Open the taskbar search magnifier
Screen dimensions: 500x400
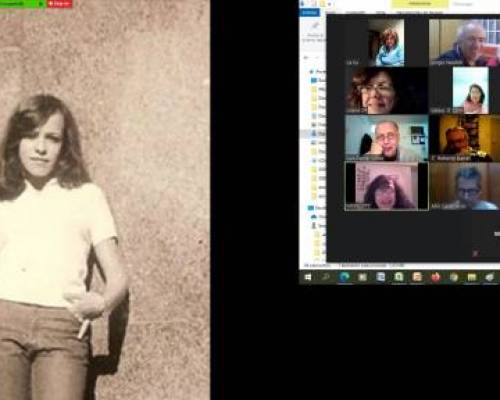click(x=326, y=277)
